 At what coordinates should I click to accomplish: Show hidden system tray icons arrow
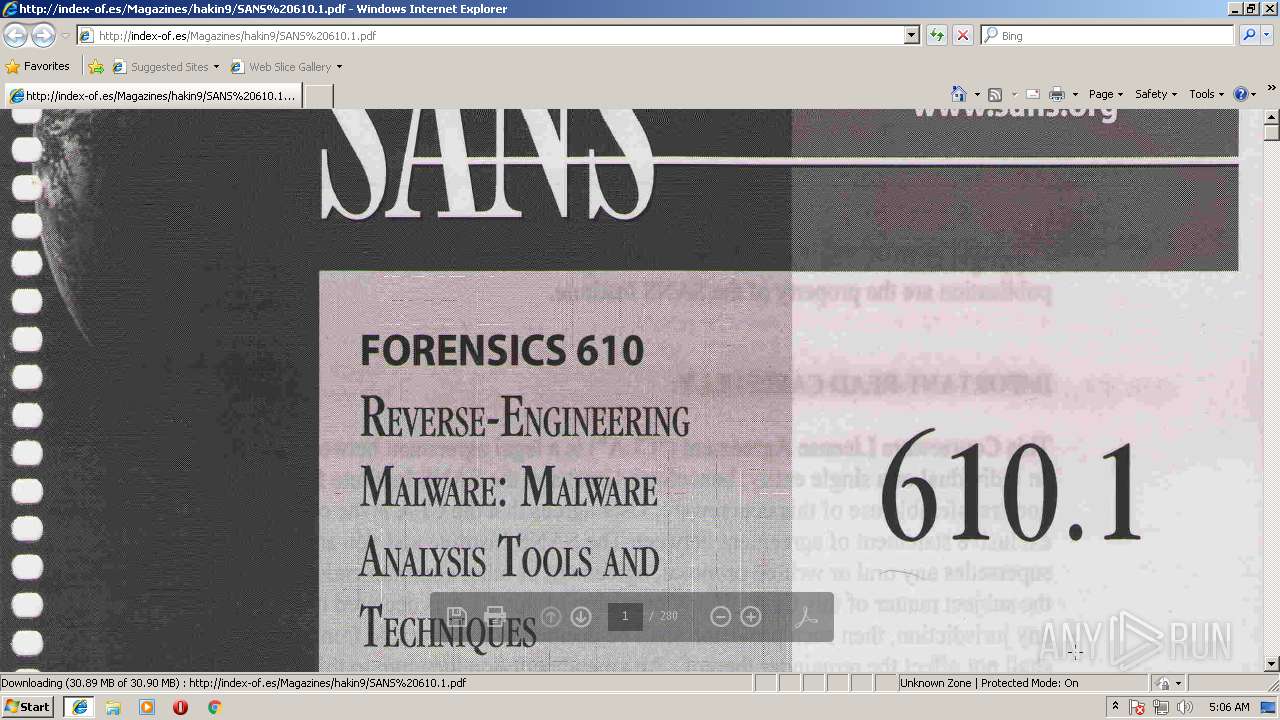(x=1115, y=707)
